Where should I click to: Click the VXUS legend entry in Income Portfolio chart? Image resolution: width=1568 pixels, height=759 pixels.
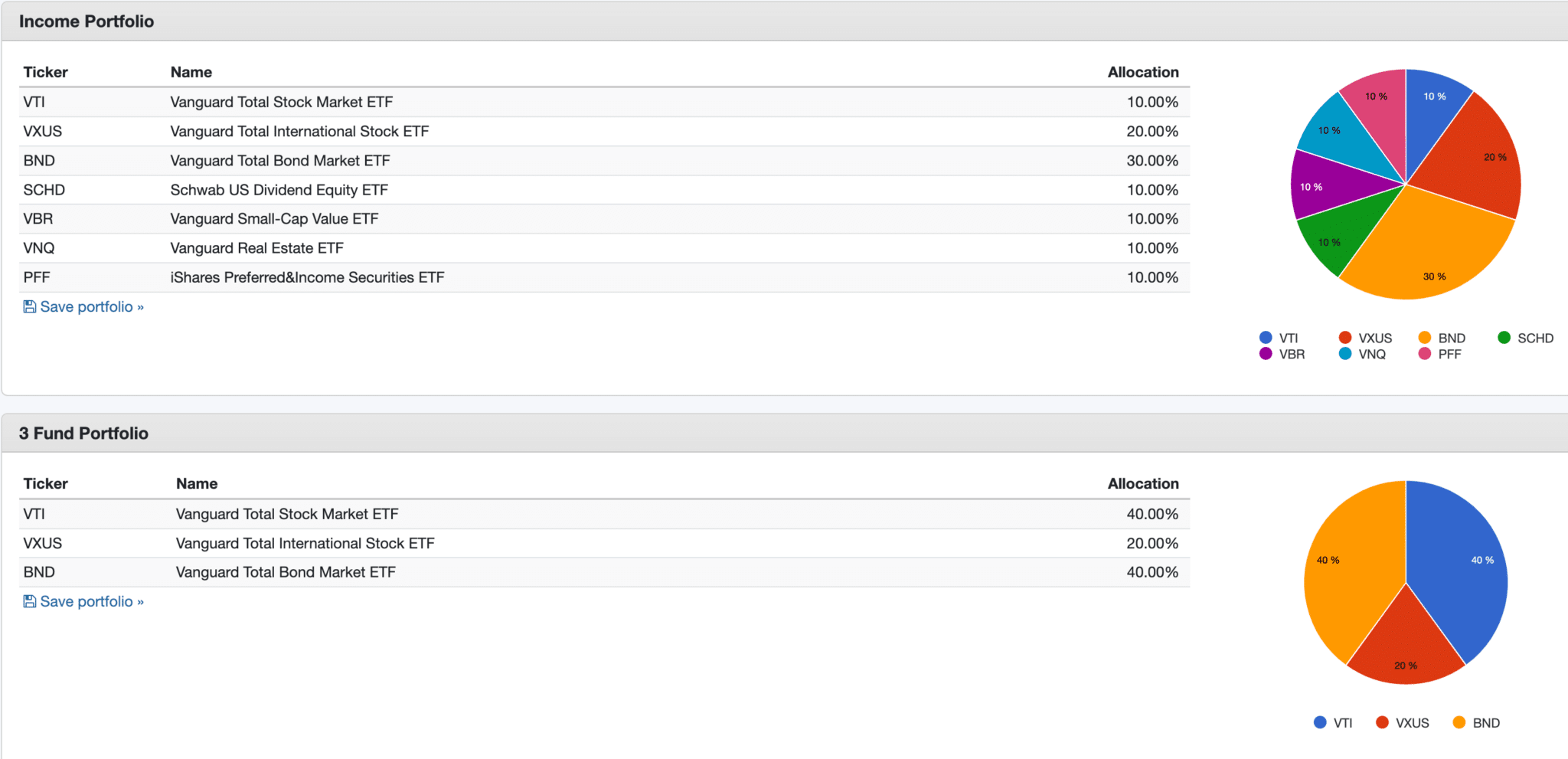1365,338
